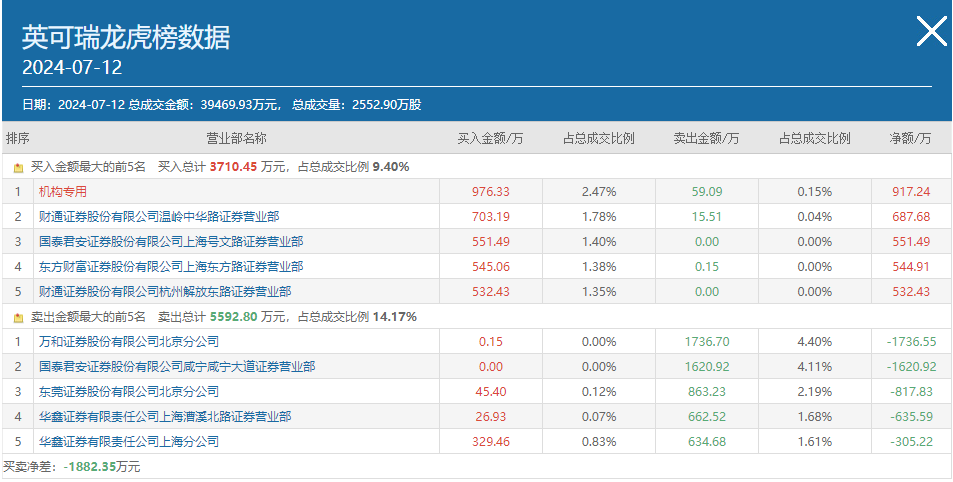The height and width of the screenshot is (482, 953).
Task: Open 财通证券股份有限公司杭州解放东路证券营业部 link
Action: pyautogui.click(x=165, y=292)
